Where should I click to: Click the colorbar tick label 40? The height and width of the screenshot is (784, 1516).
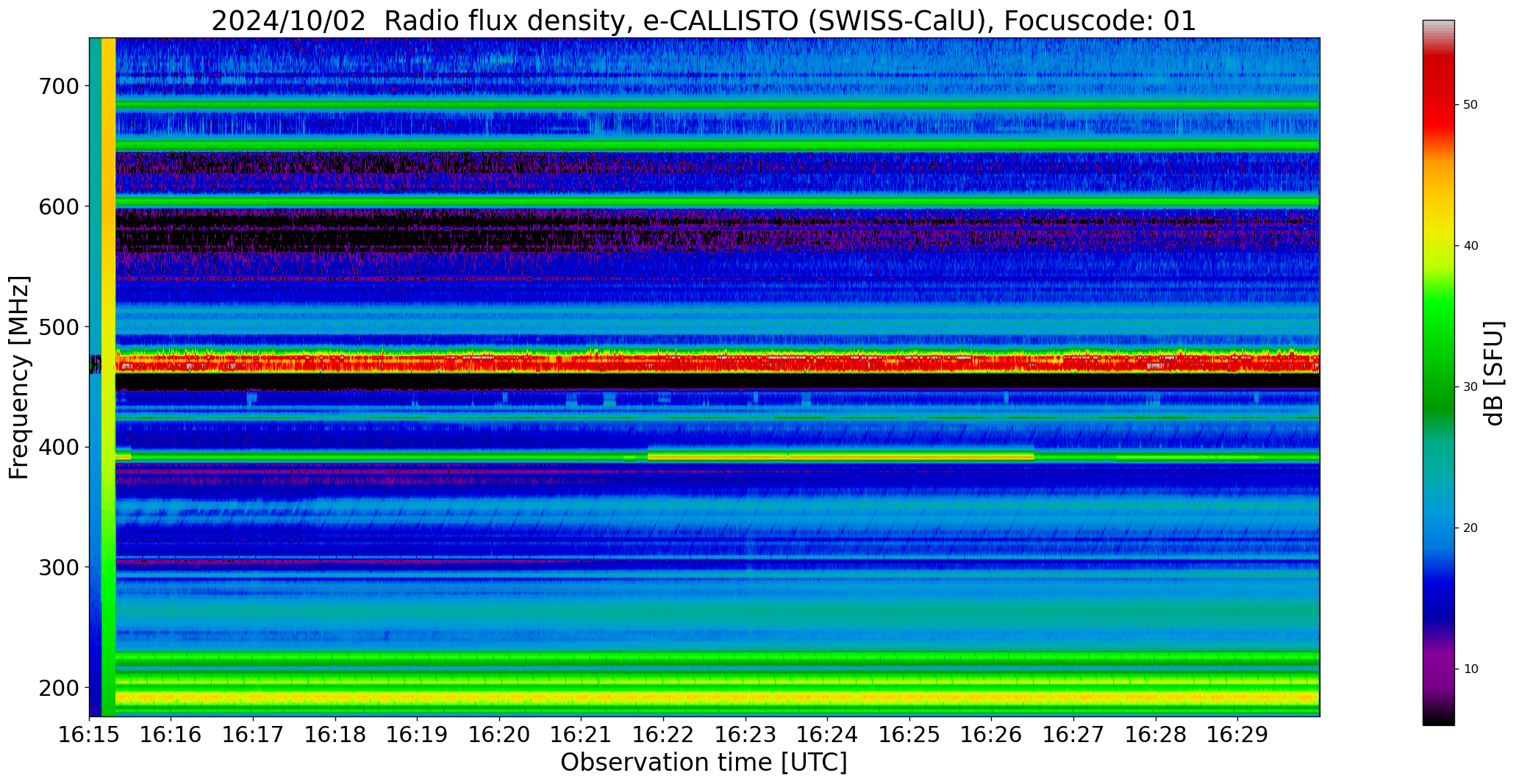(x=1470, y=246)
